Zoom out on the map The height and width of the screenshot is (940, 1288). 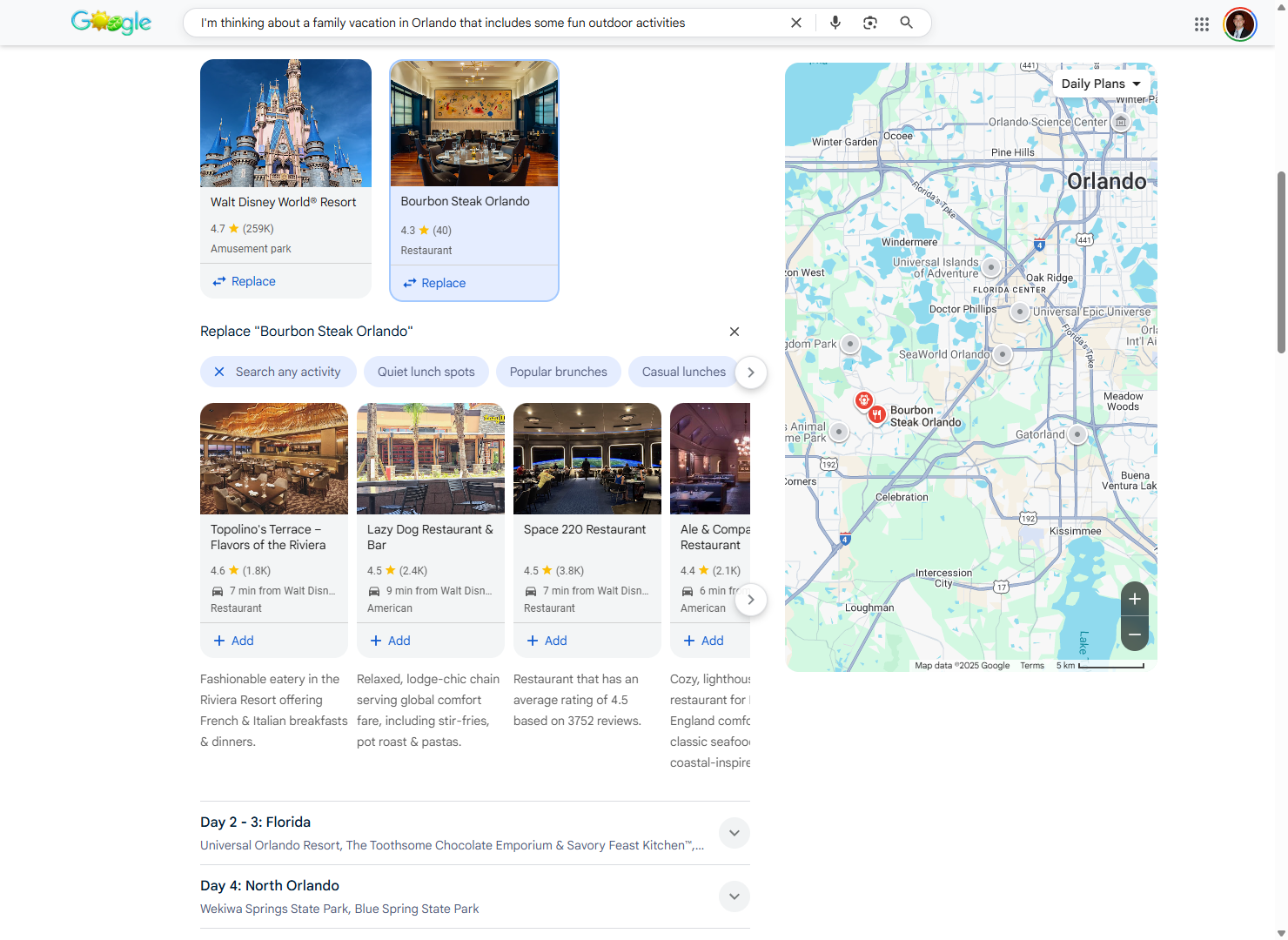[x=1134, y=634]
